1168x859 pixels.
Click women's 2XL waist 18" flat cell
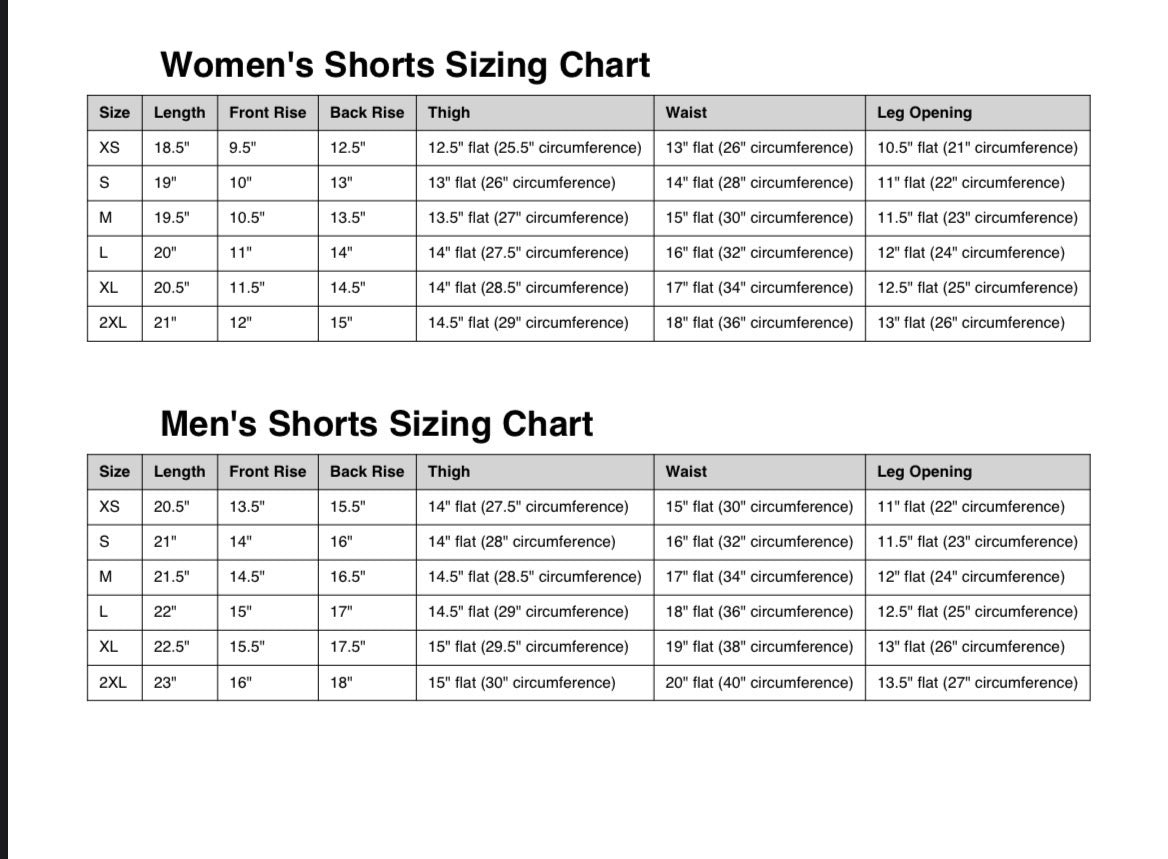759,323
